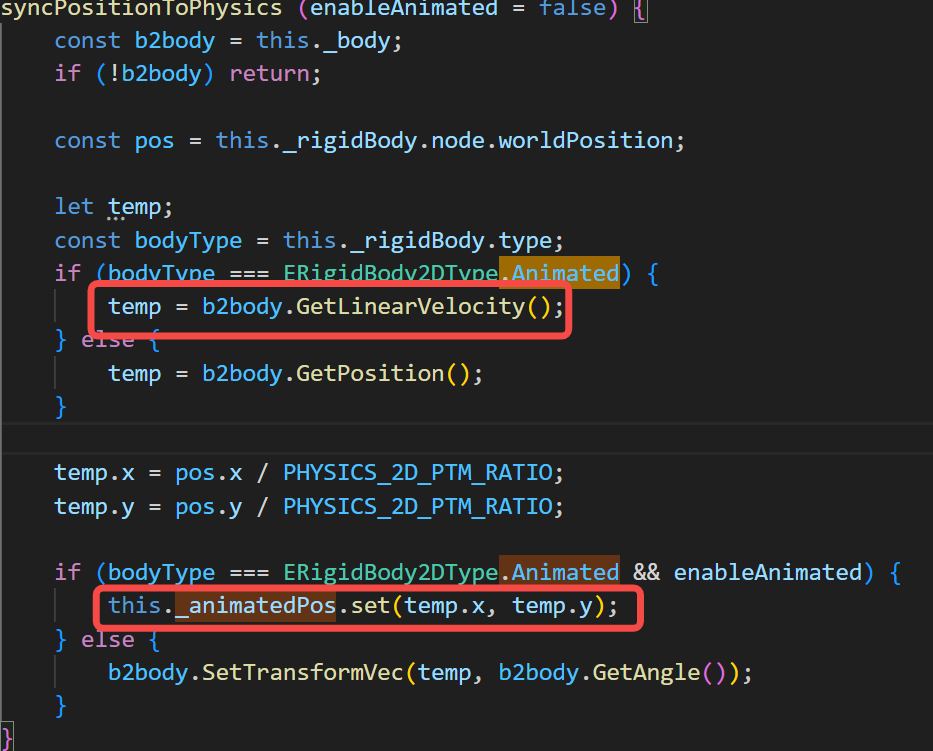Click '!b2body' in the if condition

(x=155, y=74)
